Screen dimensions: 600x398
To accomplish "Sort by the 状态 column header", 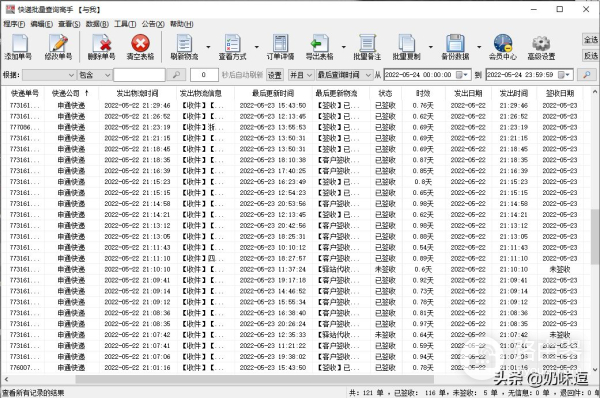I will point(385,93).
